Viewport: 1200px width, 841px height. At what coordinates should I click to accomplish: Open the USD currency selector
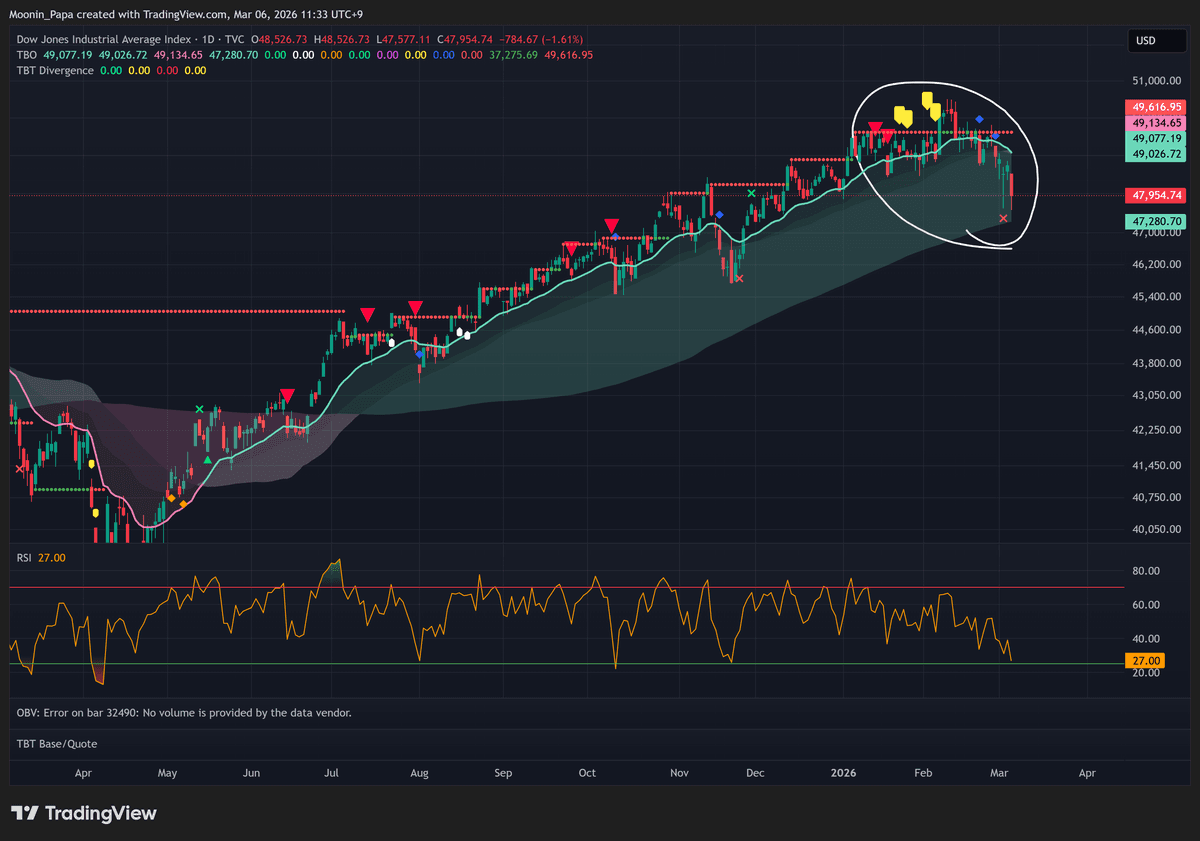pyautogui.click(x=1157, y=41)
